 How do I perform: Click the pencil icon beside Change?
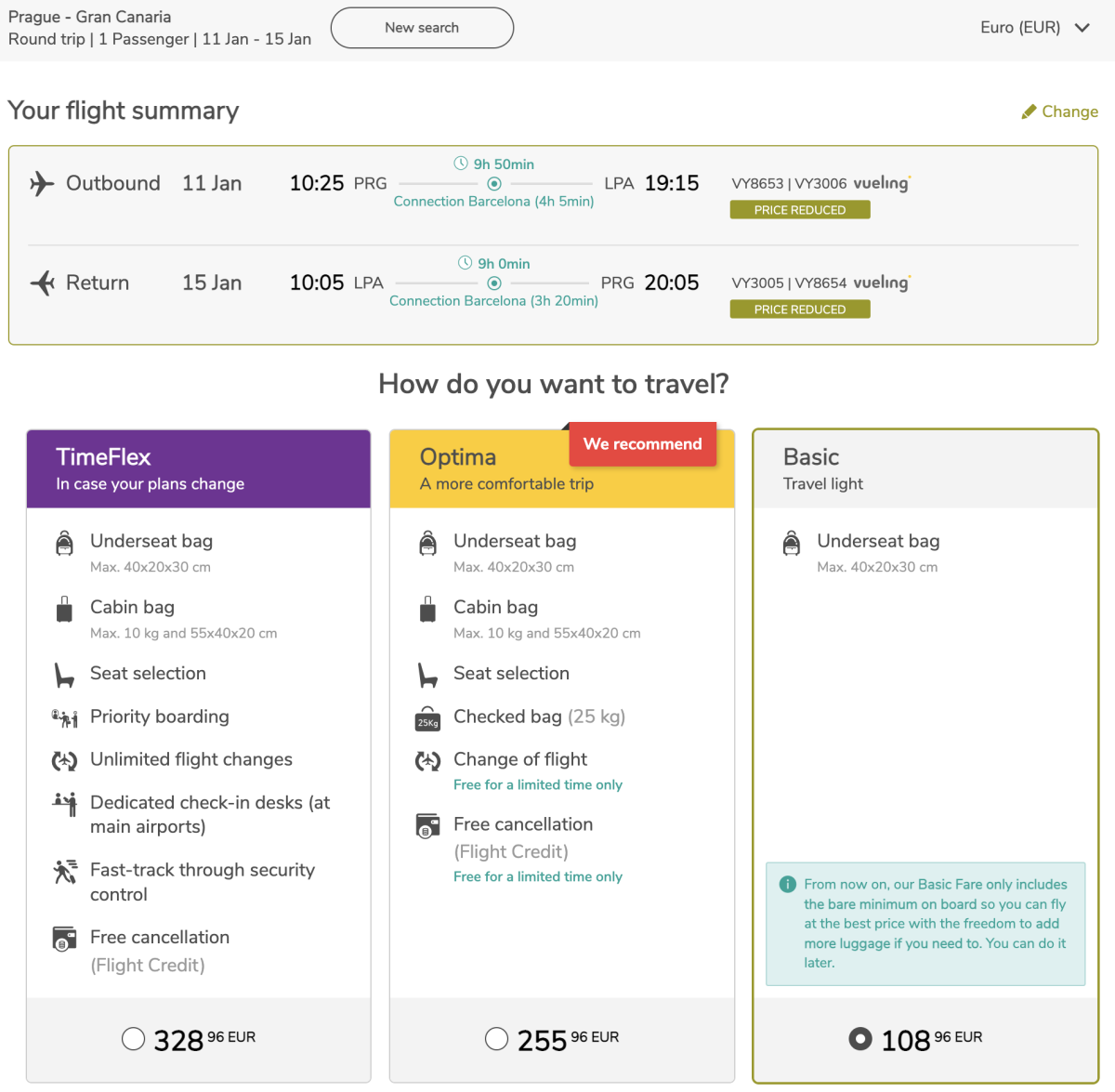tap(1029, 112)
